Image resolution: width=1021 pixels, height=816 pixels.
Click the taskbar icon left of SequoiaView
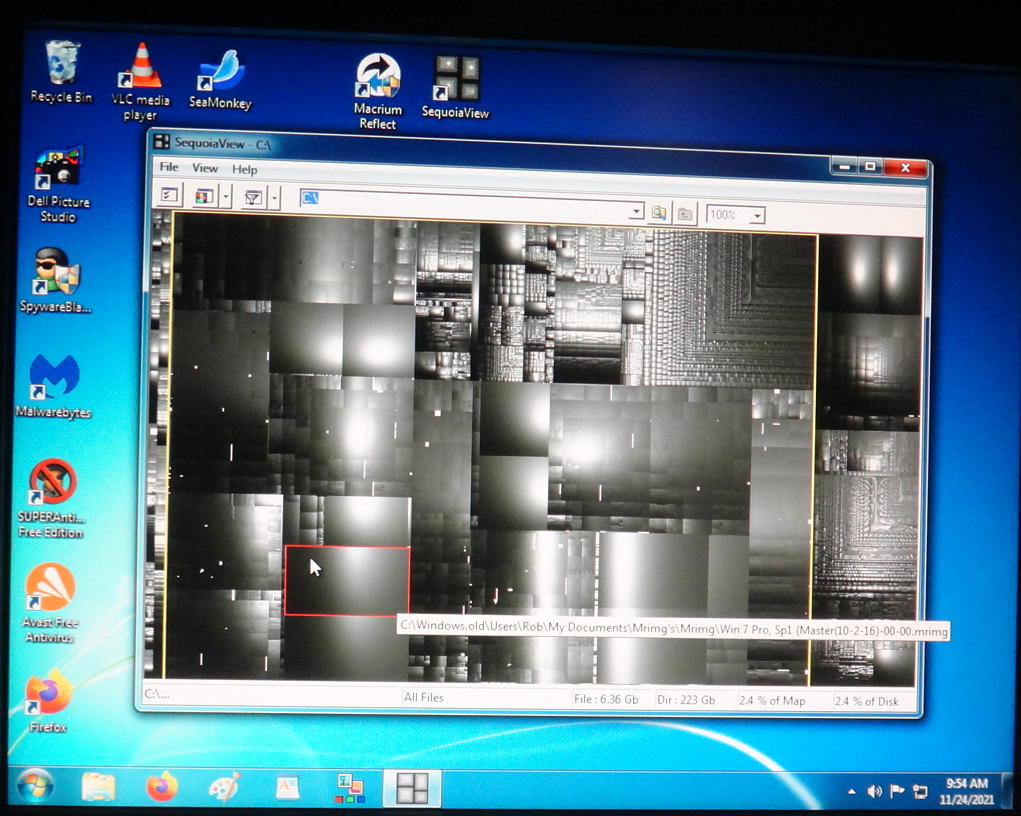point(350,788)
